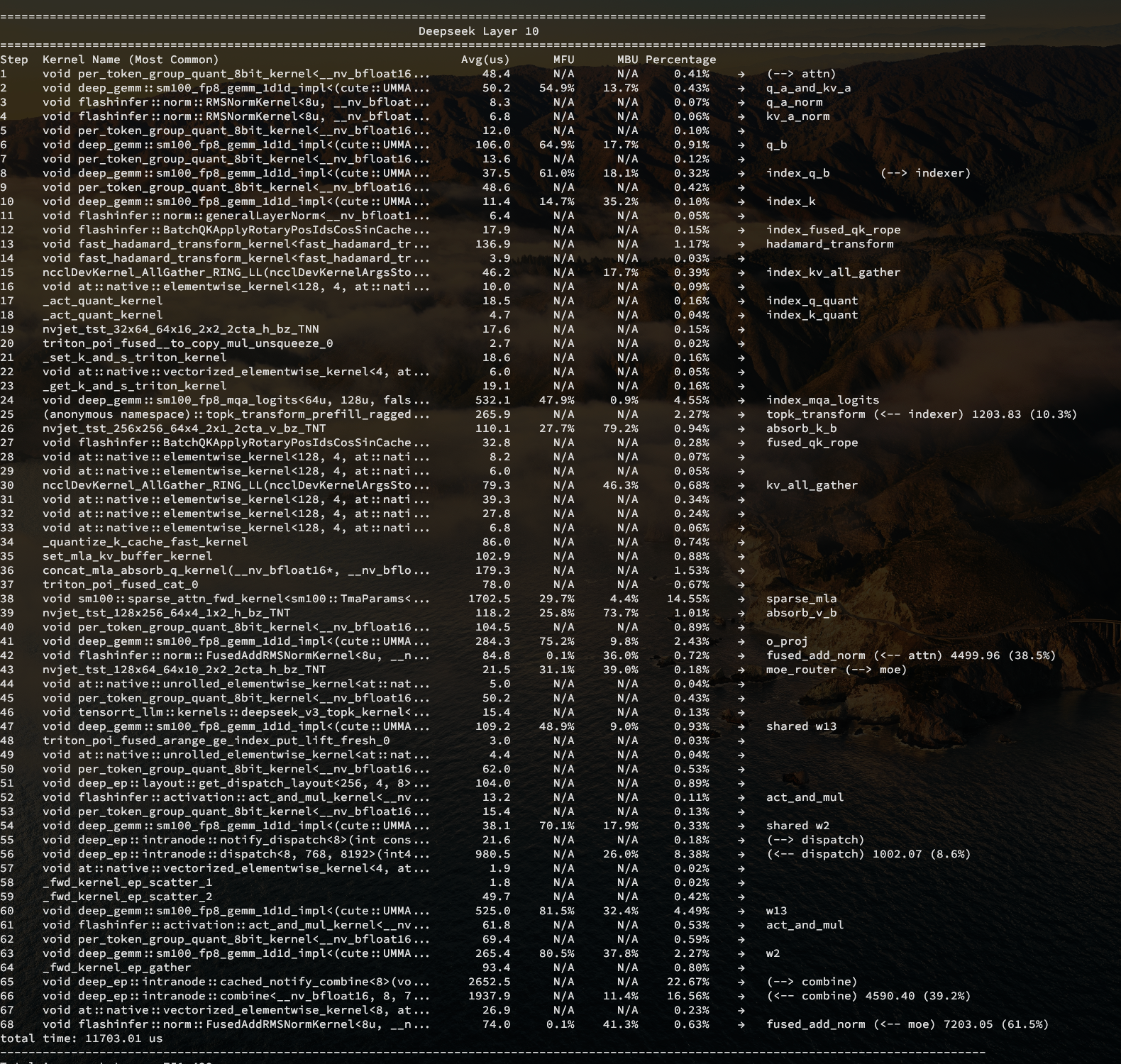1121x1064 pixels.
Task: Click the "shared w13" annotation
Action: click(x=801, y=726)
